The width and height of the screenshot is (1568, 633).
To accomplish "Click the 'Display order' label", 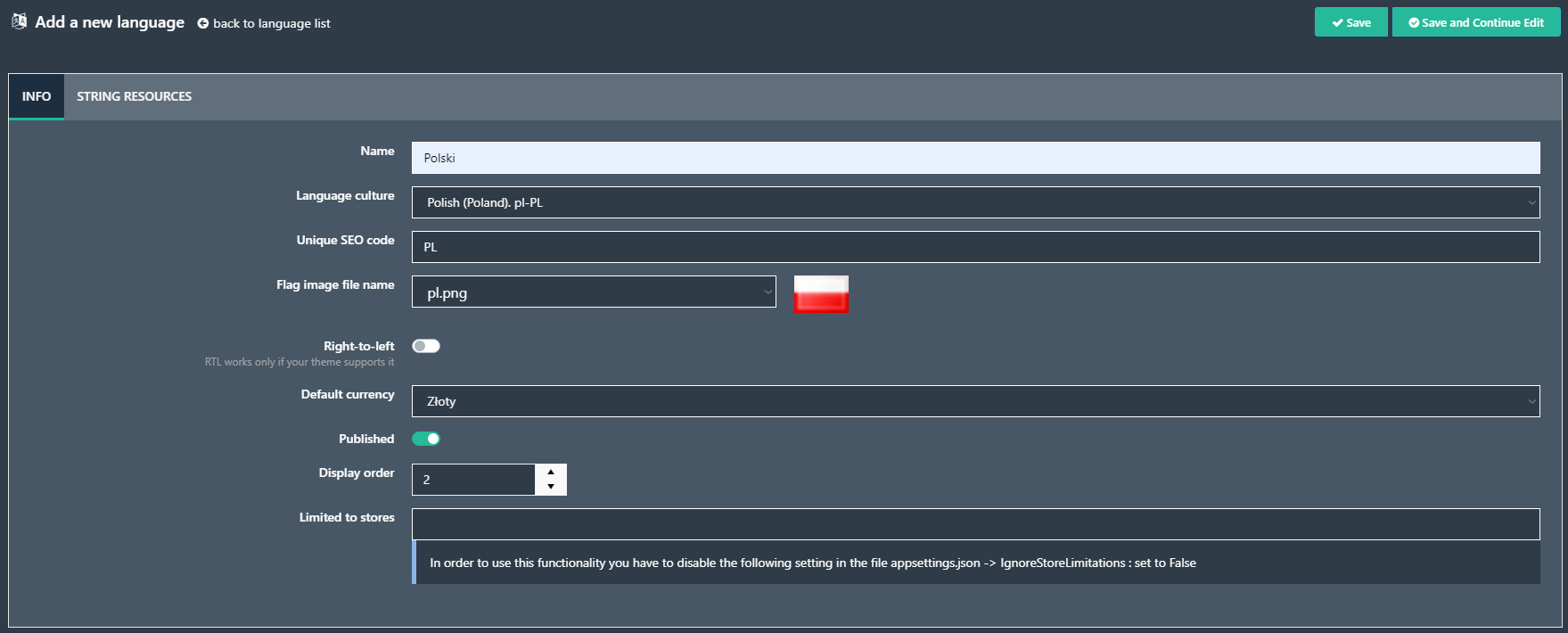I will [357, 473].
